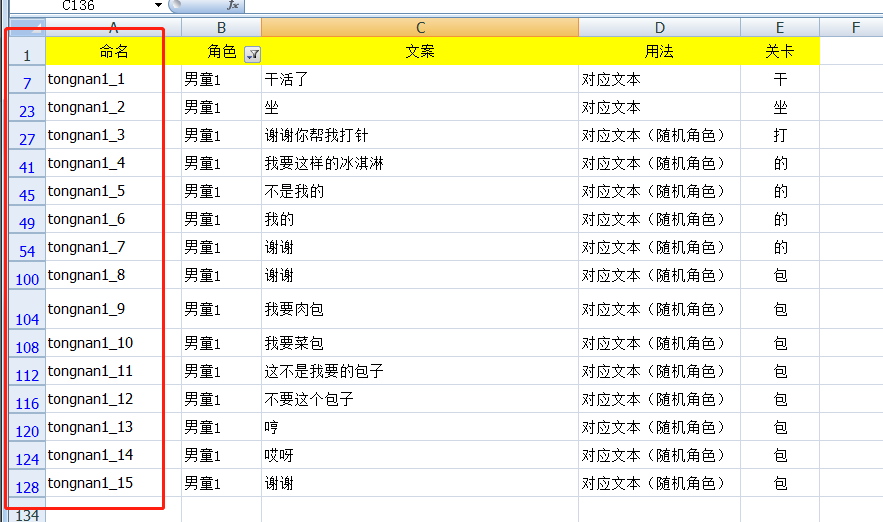Image resolution: width=883 pixels, height=522 pixels.
Task: Select cell tongnan1_10
Action: (x=113, y=343)
